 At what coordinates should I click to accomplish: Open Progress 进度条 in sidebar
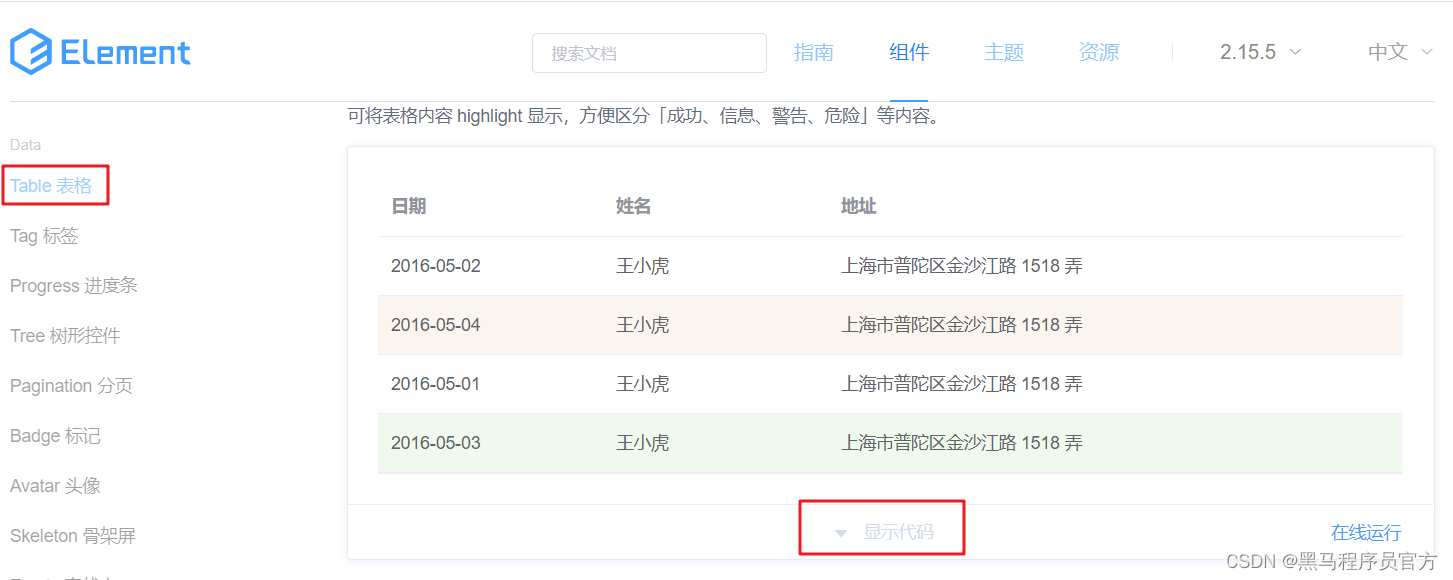(x=74, y=286)
